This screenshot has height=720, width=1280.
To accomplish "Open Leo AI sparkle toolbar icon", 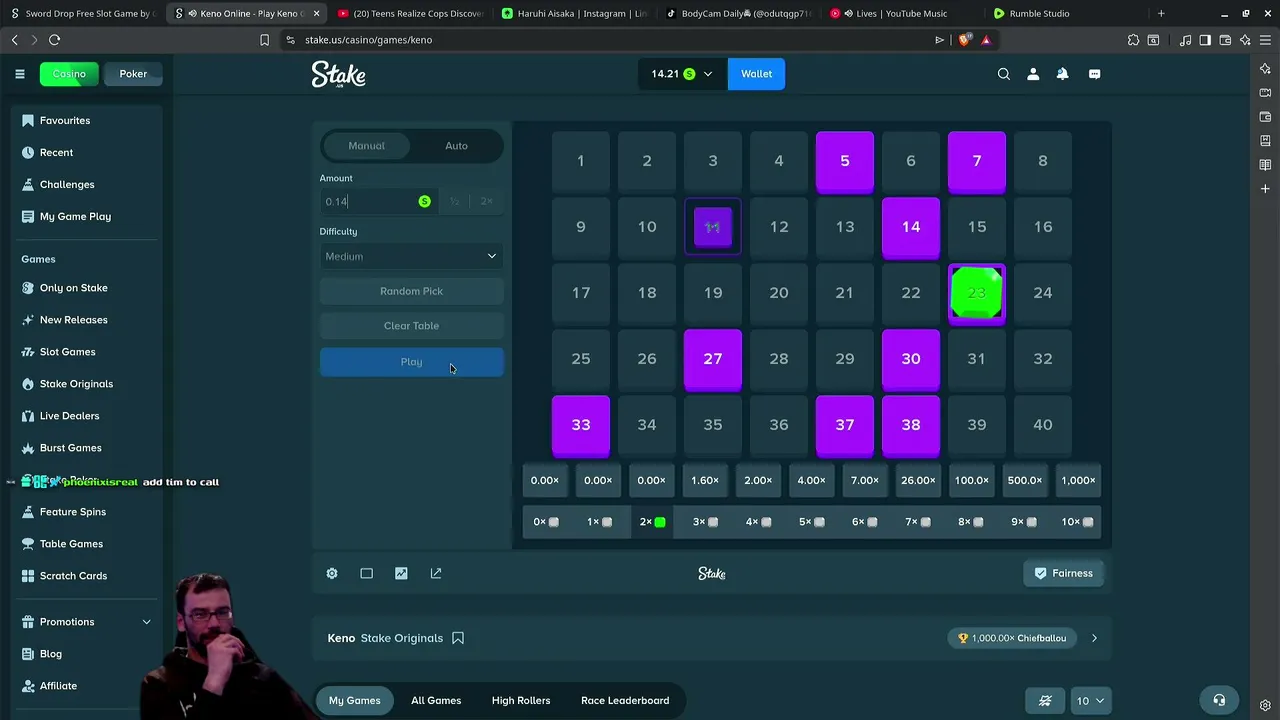I will pos(1245,40).
